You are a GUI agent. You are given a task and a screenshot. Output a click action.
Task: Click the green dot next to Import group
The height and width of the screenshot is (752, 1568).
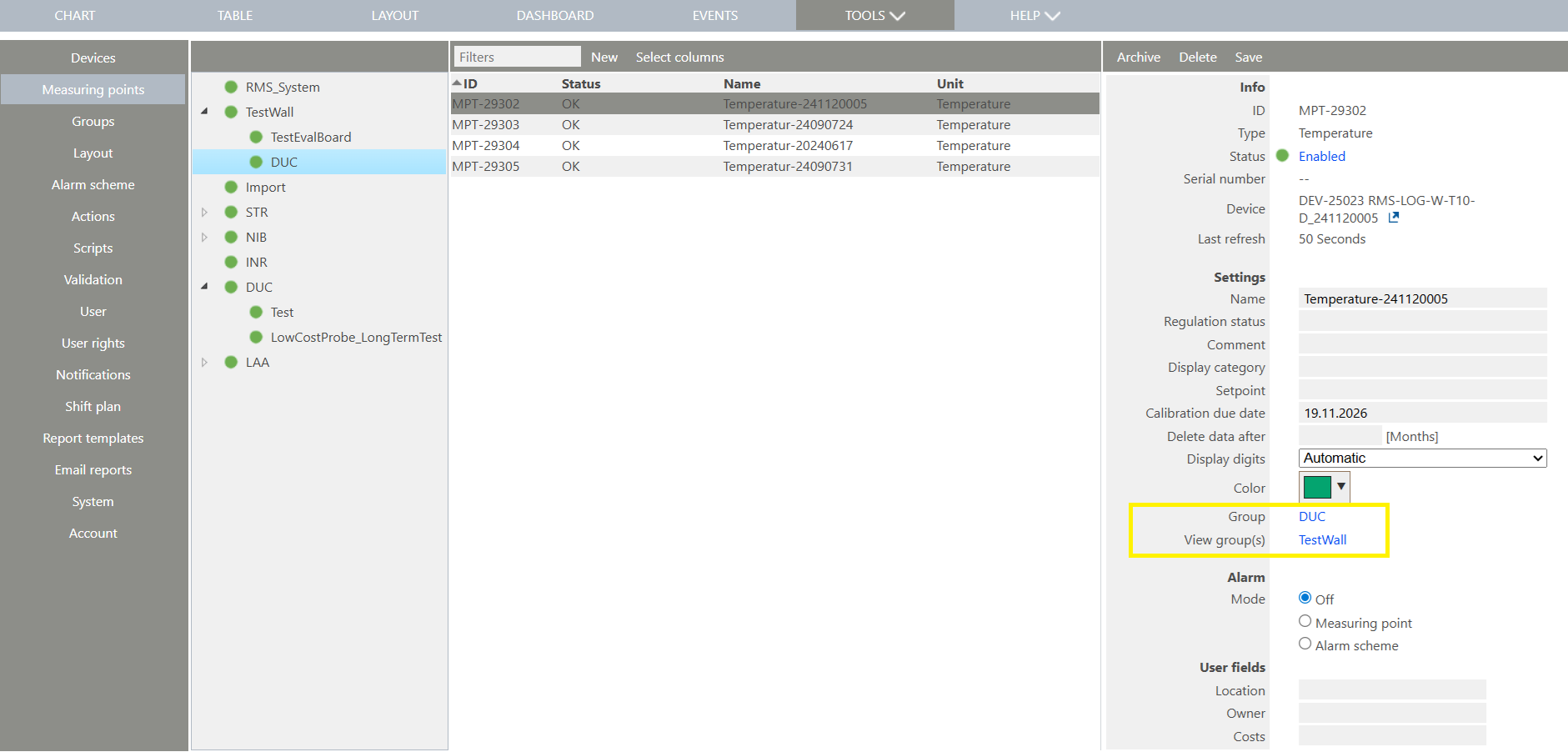[230, 187]
